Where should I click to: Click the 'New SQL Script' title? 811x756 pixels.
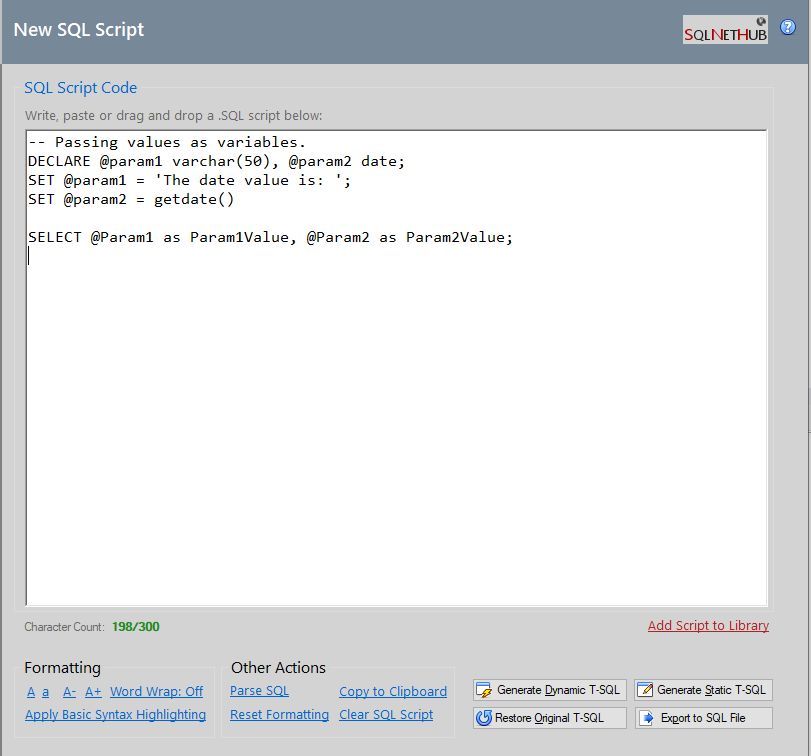click(x=79, y=29)
